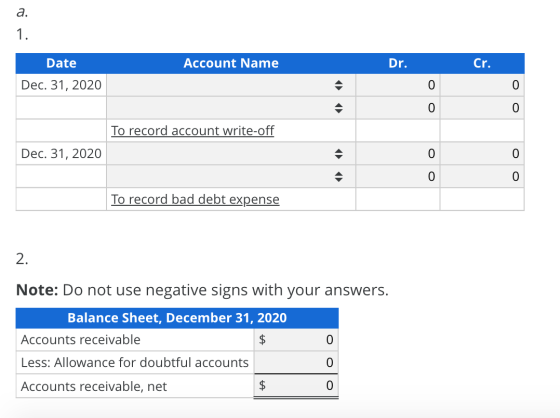Click the Accounts receivable, net amount field

coord(296,385)
